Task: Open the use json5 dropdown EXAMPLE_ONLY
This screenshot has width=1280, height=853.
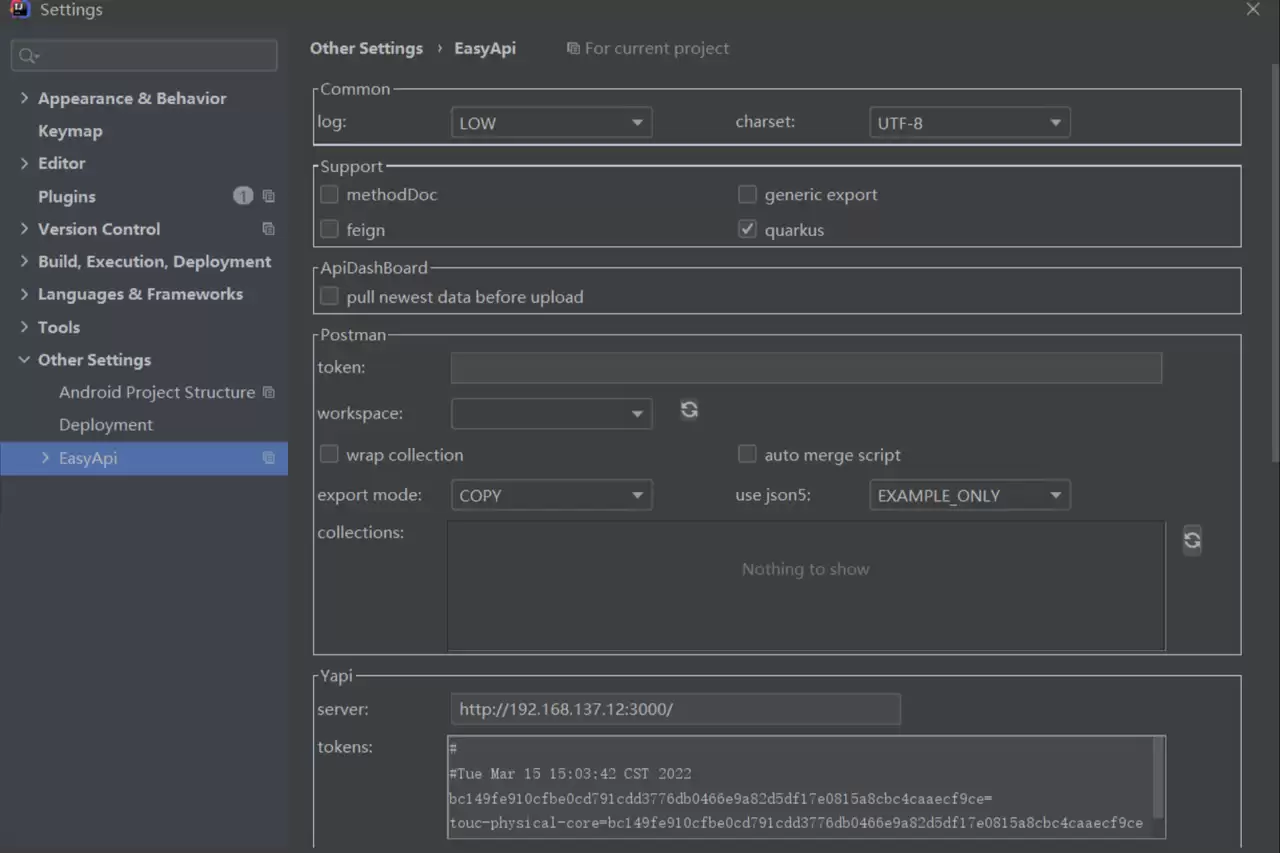Action: tap(970, 495)
